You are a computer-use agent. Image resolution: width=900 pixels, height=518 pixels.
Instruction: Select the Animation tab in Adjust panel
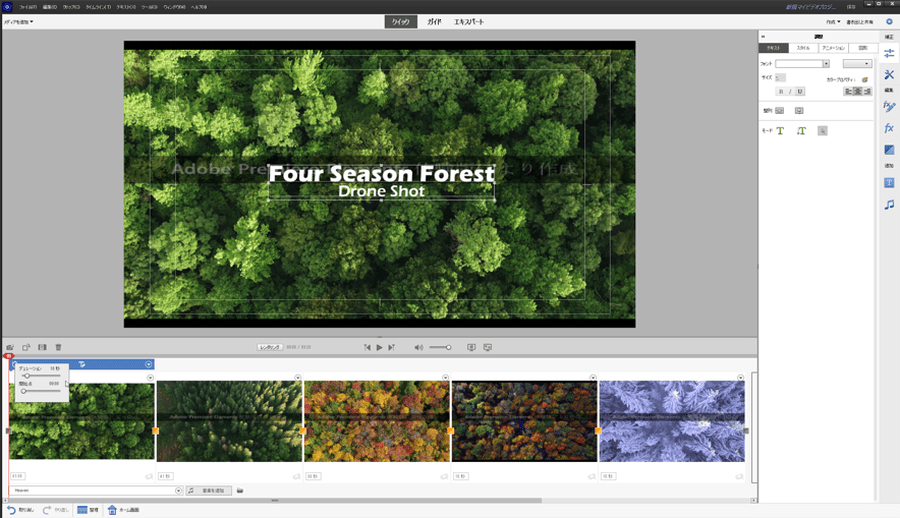833,48
